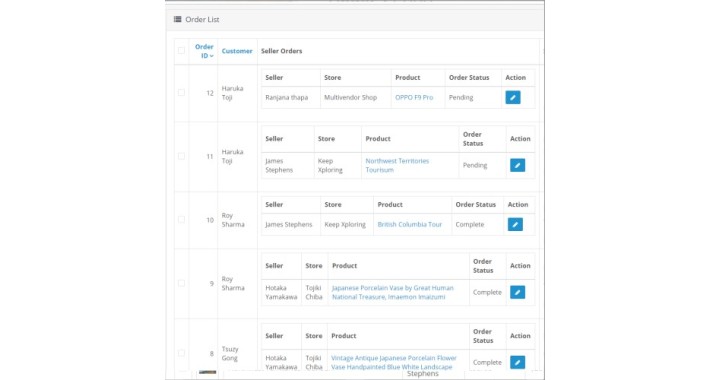Click the Tojiki Chiba store on order 9

(314, 292)
